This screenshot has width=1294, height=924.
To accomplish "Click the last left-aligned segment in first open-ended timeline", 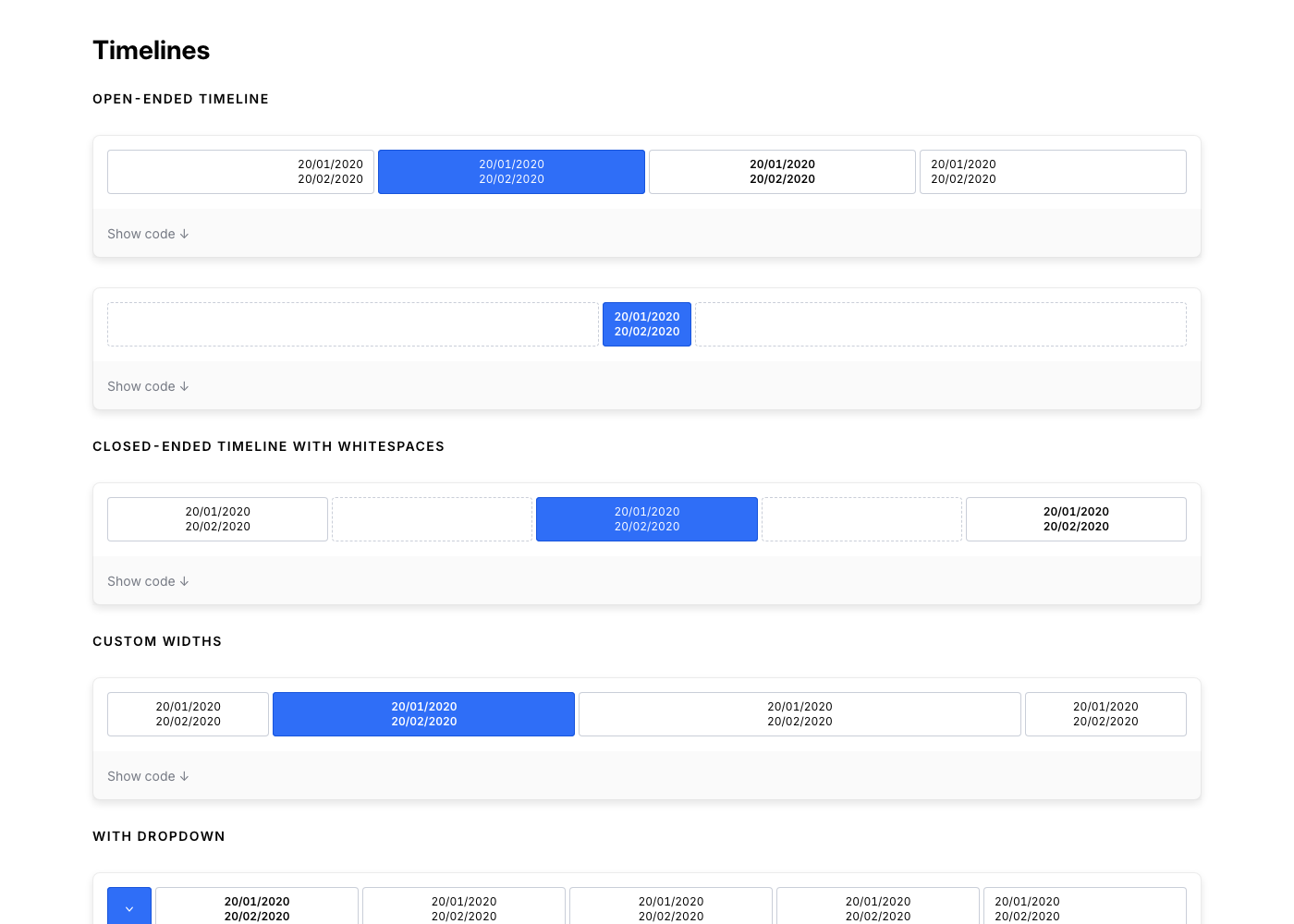I will (x=1053, y=172).
